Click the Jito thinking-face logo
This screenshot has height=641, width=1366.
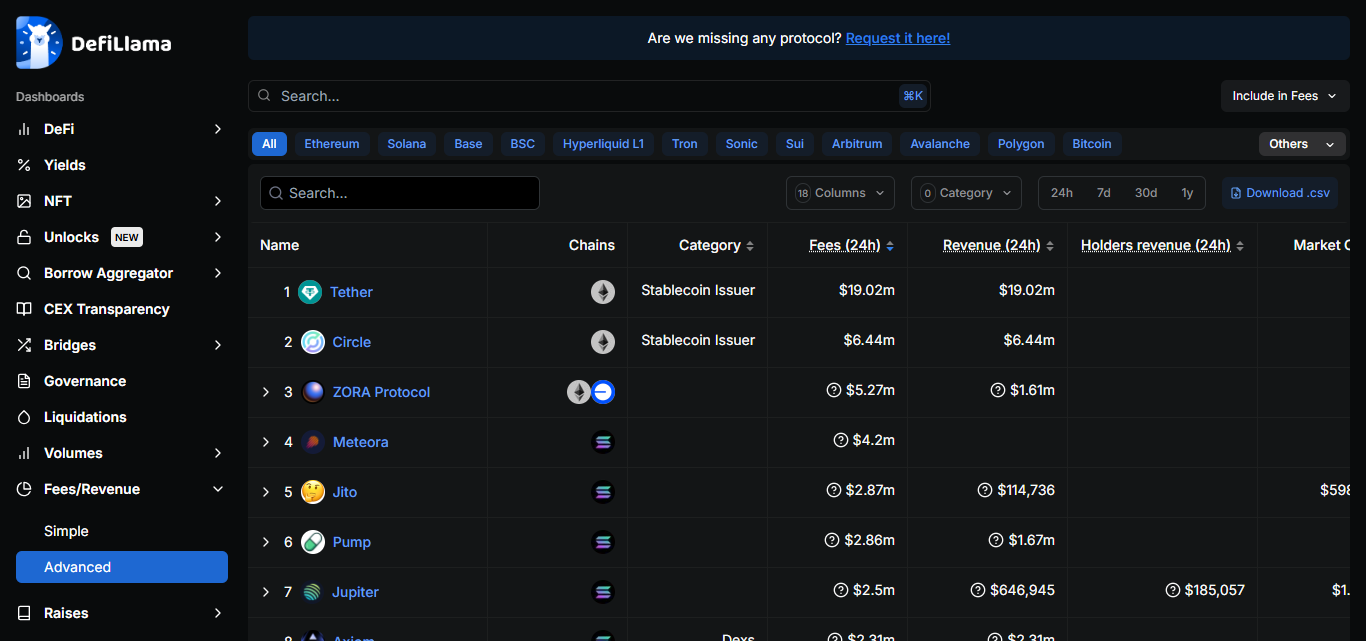313,492
